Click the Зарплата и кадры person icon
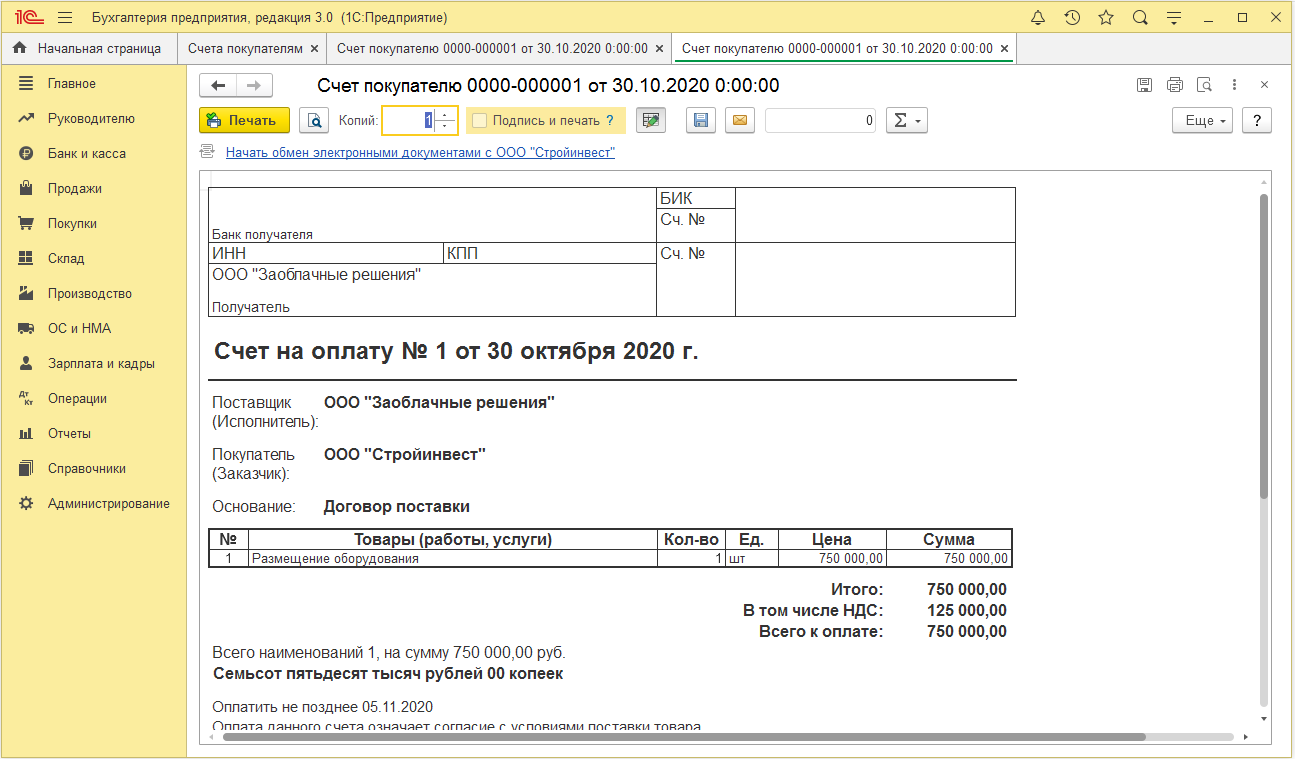Viewport: 1295px width, 759px height. coord(27,364)
